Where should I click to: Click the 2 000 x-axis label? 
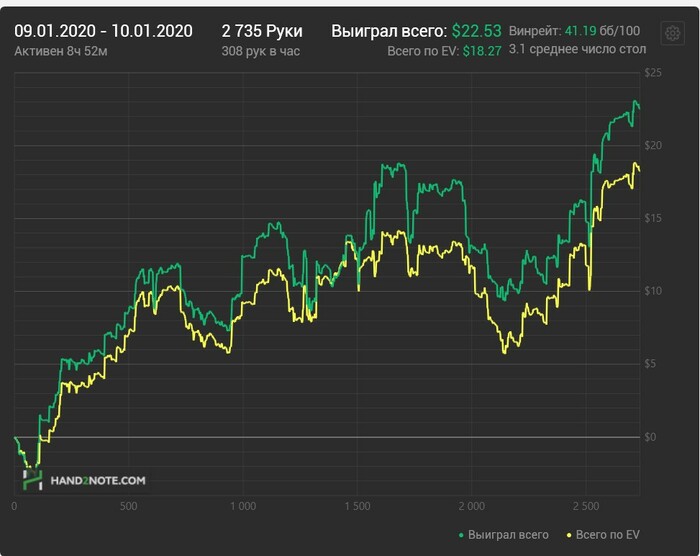[x=471, y=506]
